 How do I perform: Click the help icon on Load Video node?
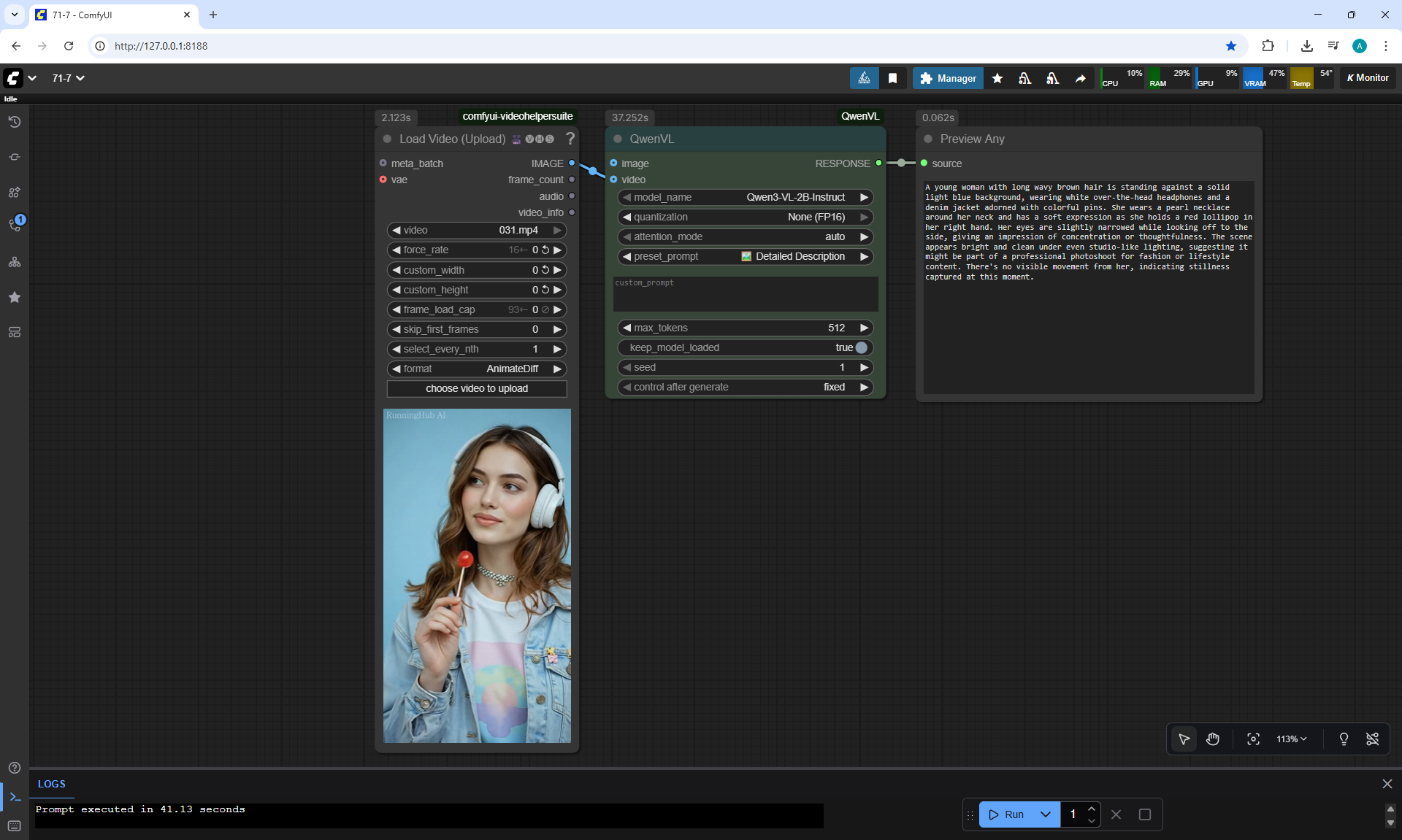[x=570, y=139]
